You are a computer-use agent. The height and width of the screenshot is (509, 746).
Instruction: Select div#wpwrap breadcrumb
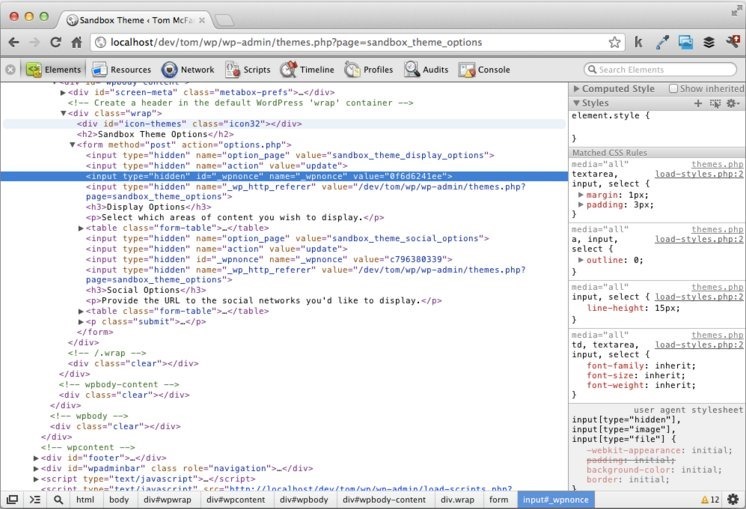coord(167,500)
